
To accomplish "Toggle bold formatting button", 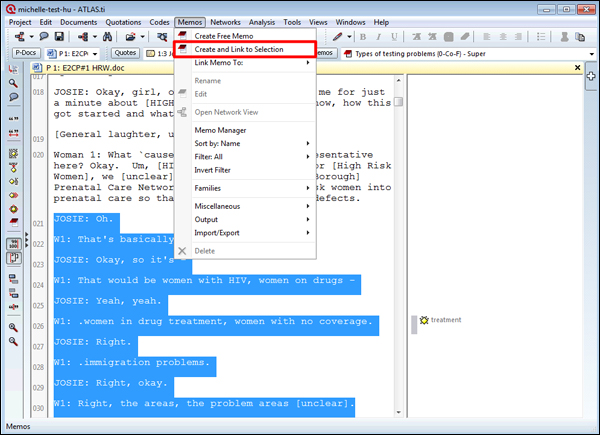I will (x=363, y=36).
